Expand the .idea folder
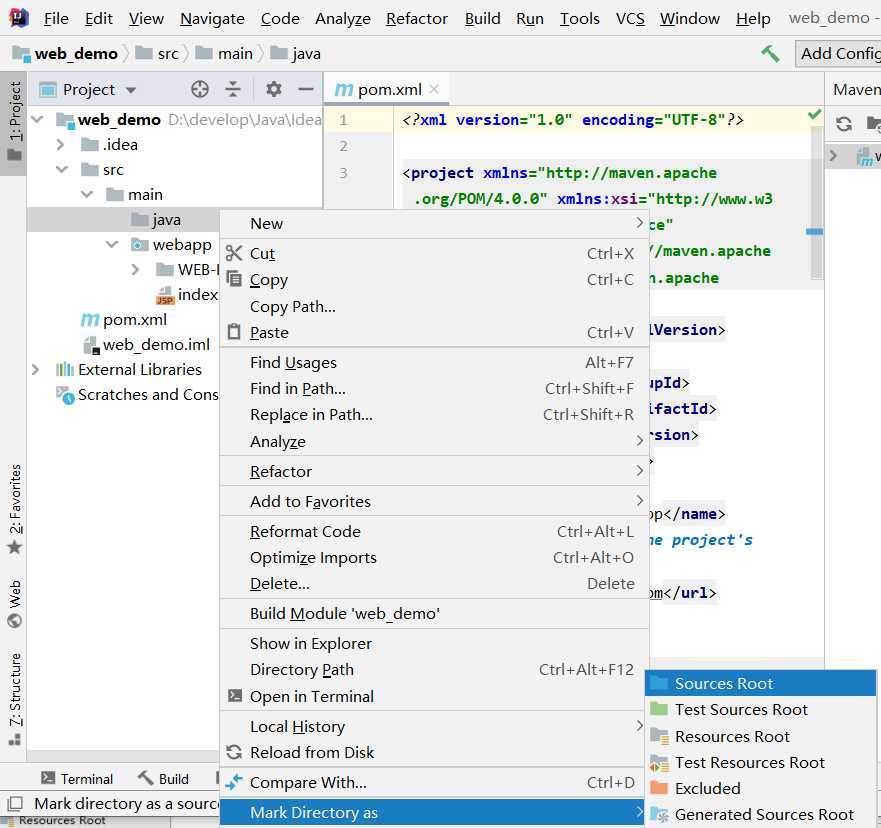The width and height of the screenshot is (881, 828). 61,144
